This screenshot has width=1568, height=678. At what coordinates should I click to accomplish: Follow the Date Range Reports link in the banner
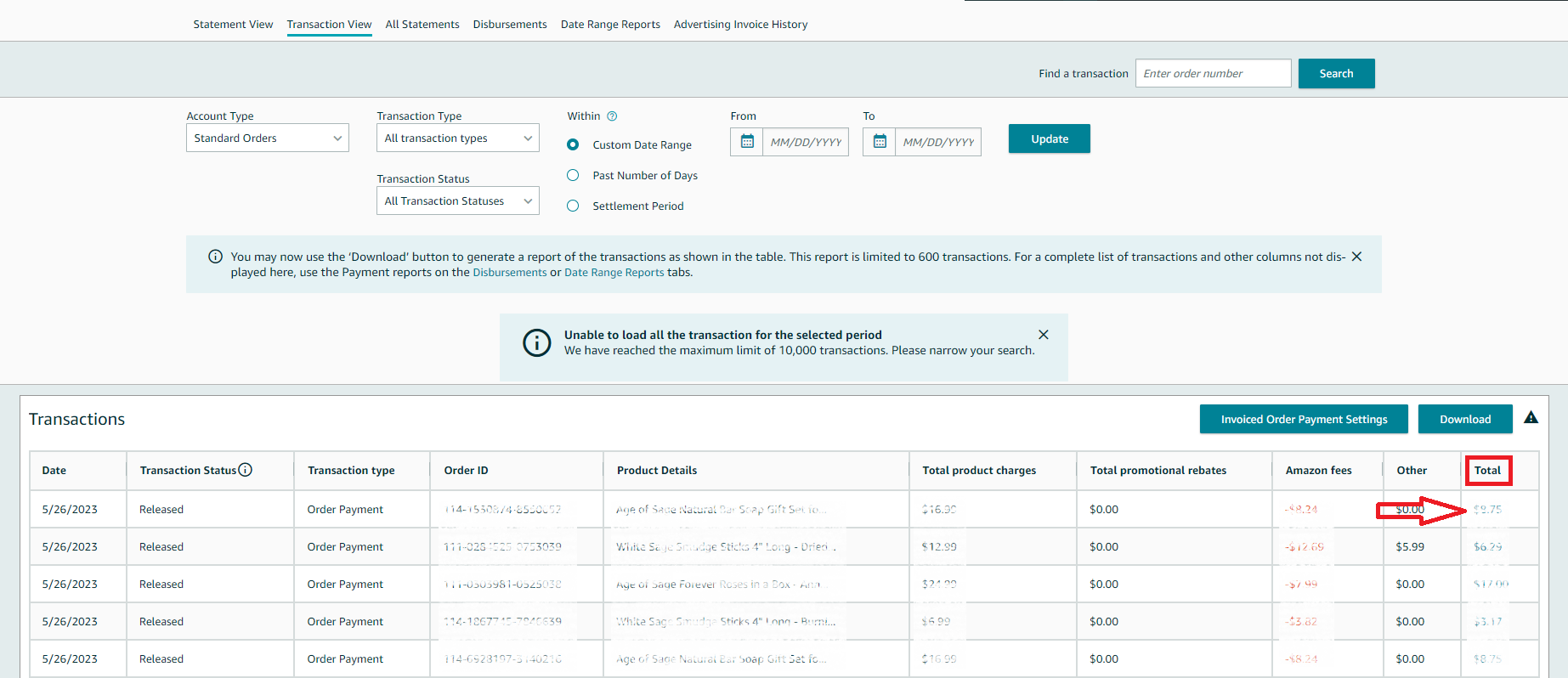(614, 273)
